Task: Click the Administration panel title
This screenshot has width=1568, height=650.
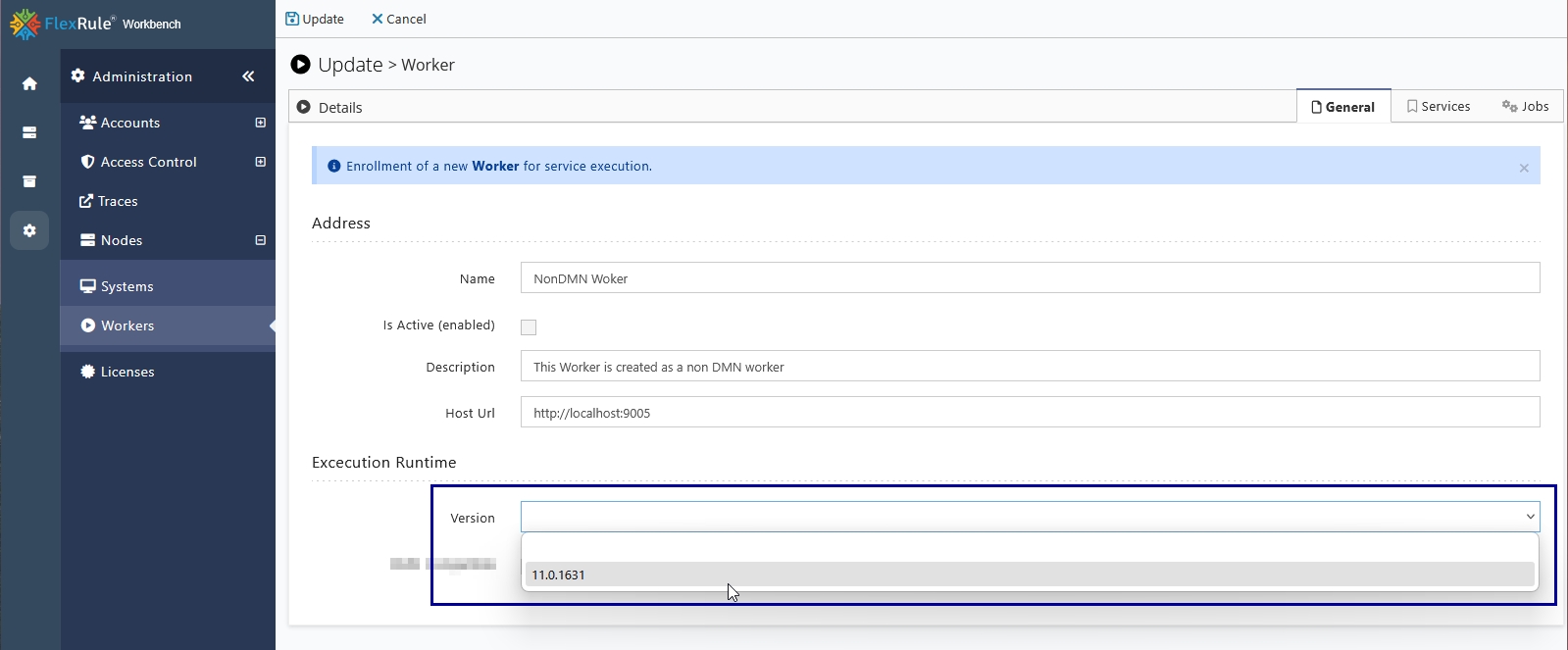Action: (142, 76)
